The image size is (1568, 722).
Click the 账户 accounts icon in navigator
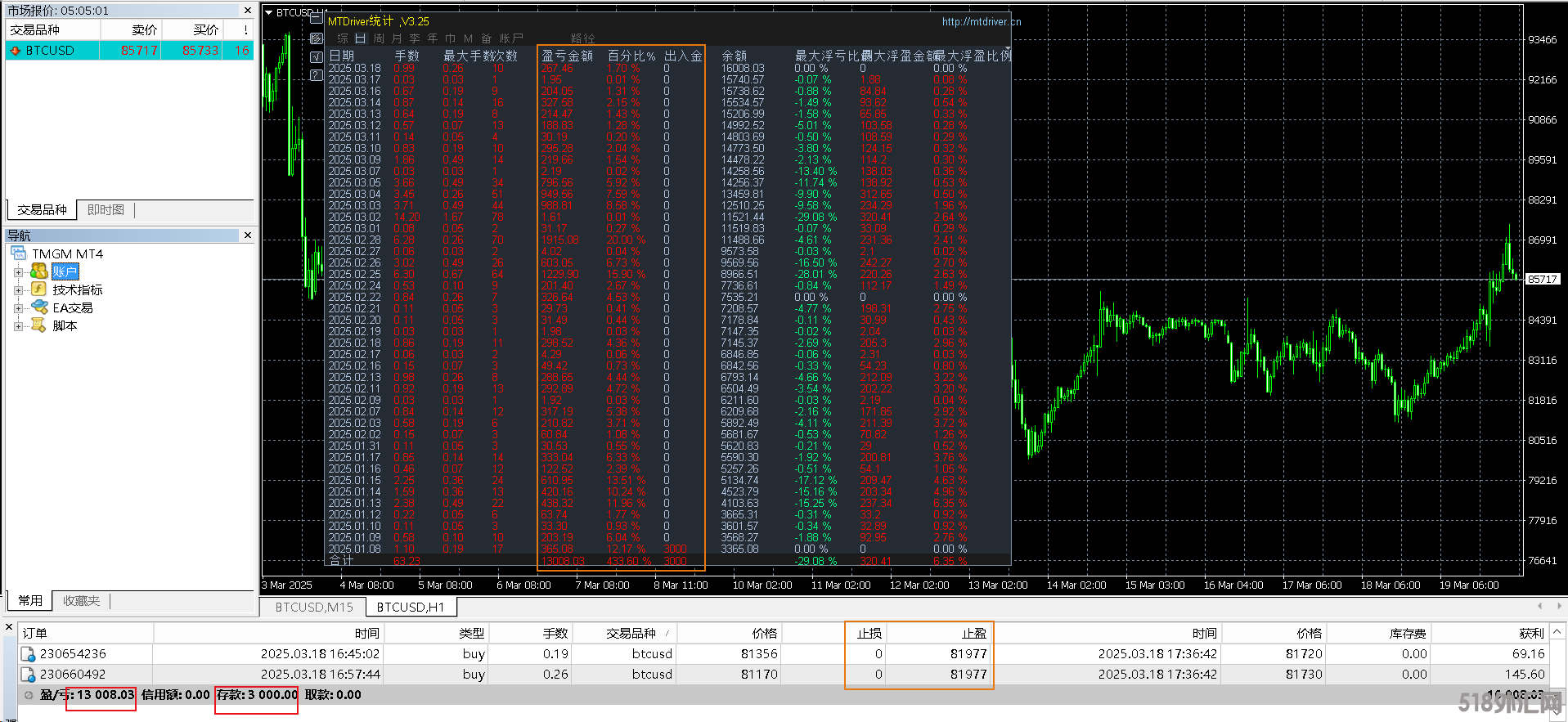point(38,271)
